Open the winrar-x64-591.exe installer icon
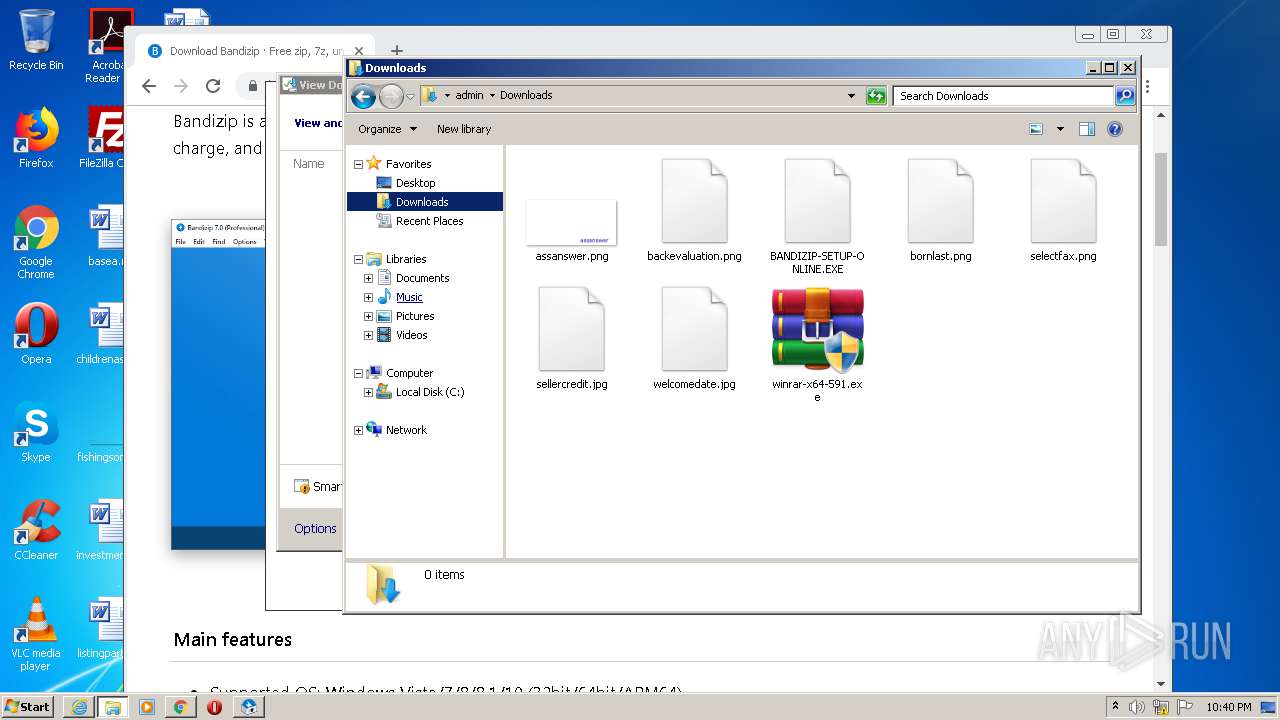 pyautogui.click(x=817, y=330)
